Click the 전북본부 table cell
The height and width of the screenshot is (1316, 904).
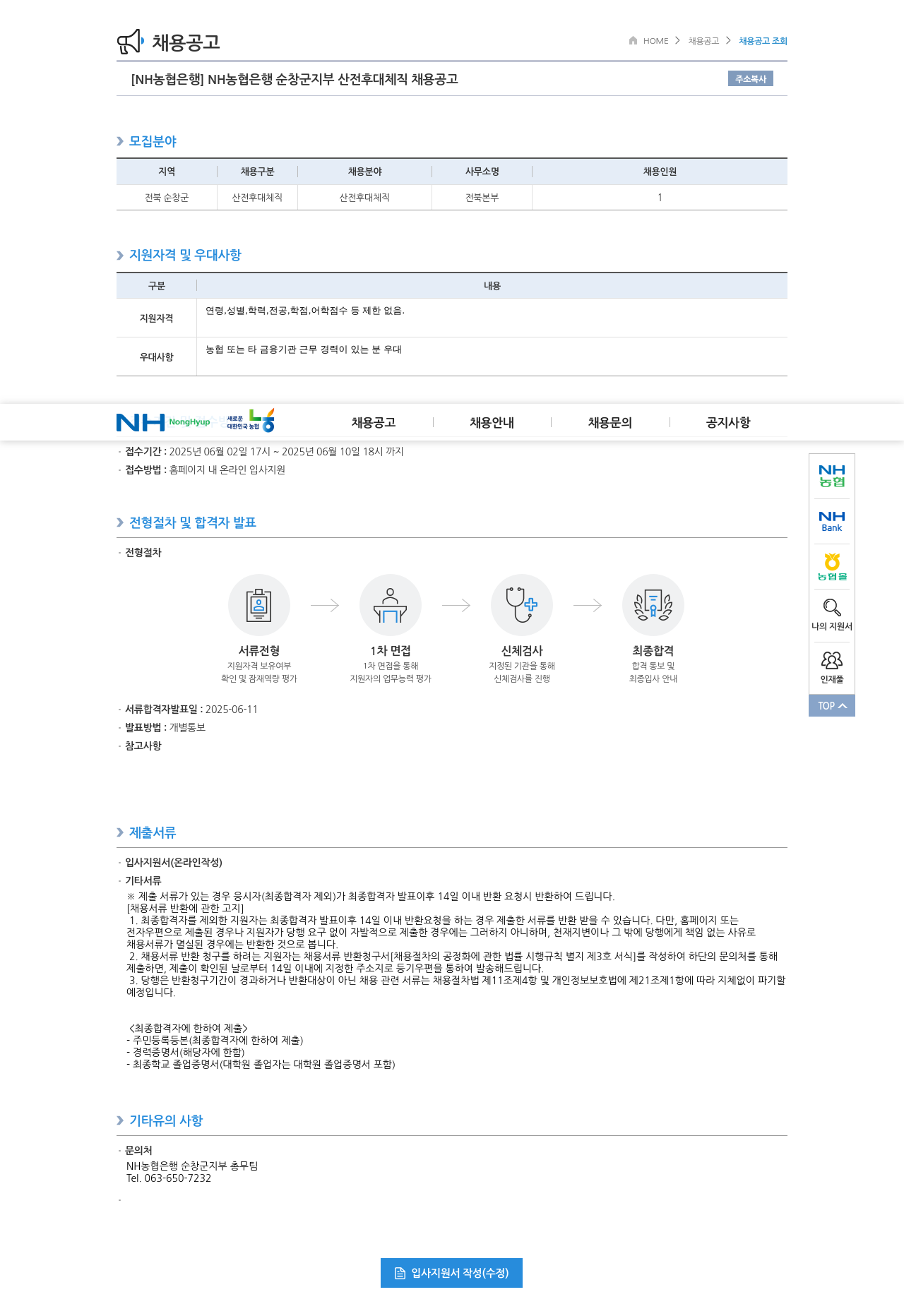(x=482, y=198)
